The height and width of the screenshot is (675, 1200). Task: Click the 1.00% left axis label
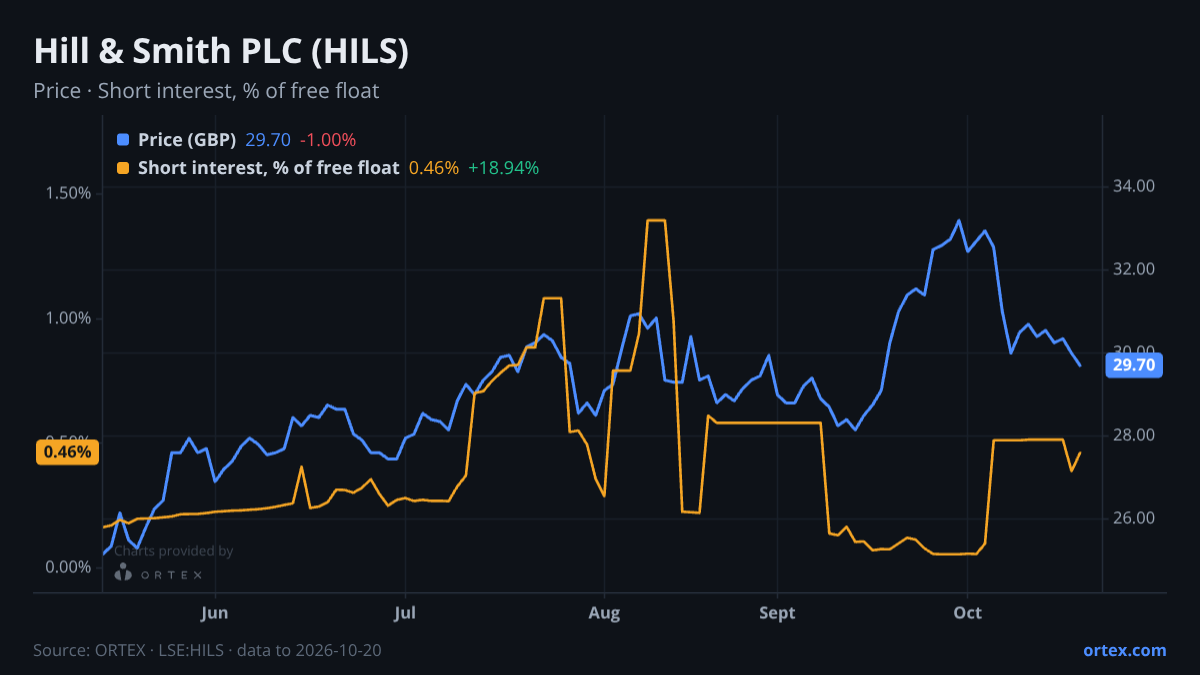click(67, 318)
